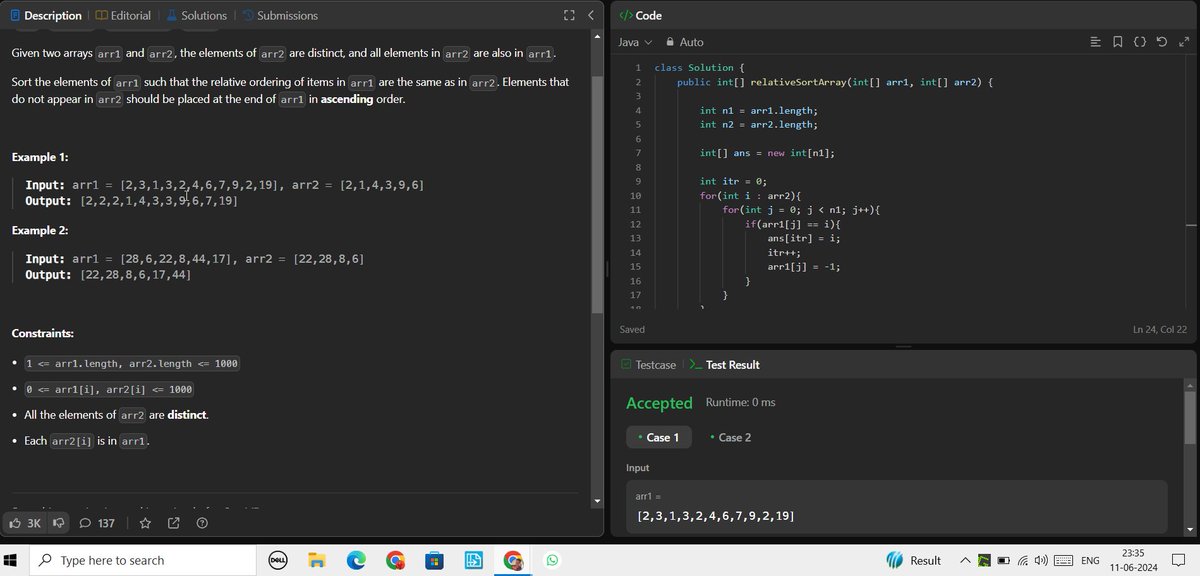Screen dimensions: 1200x576
Task: Like the problem with thumbs up
Action: tap(15, 522)
